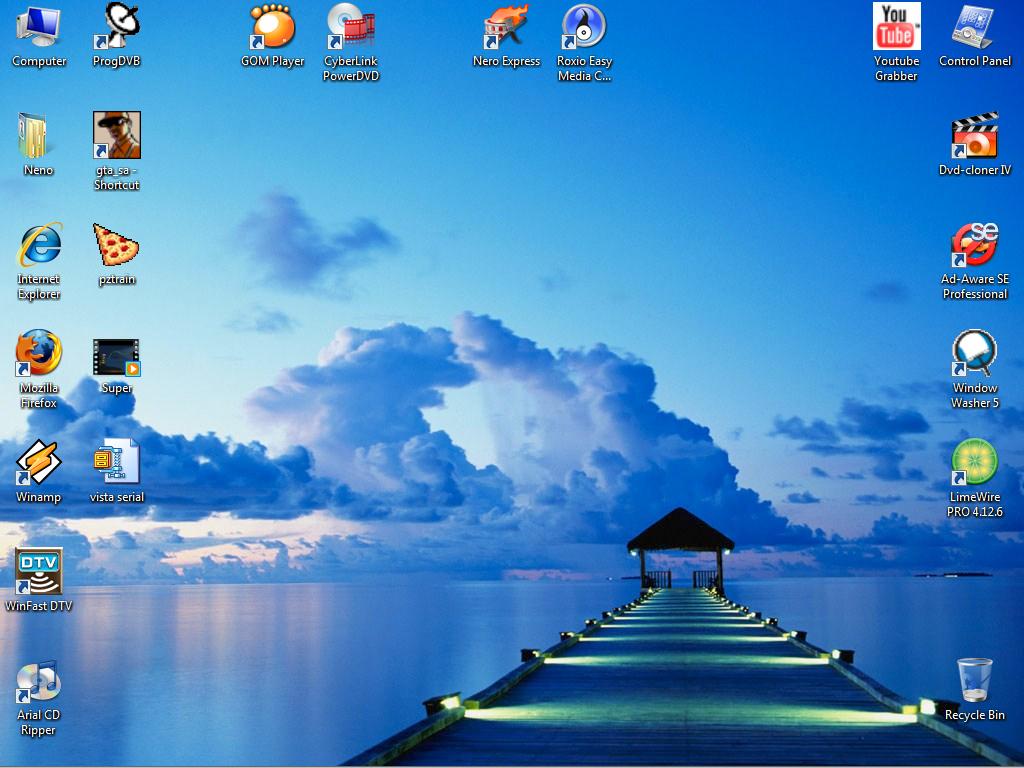This screenshot has height=768, width=1024.
Task: Select the Recycle Bin
Action: click(974, 682)
